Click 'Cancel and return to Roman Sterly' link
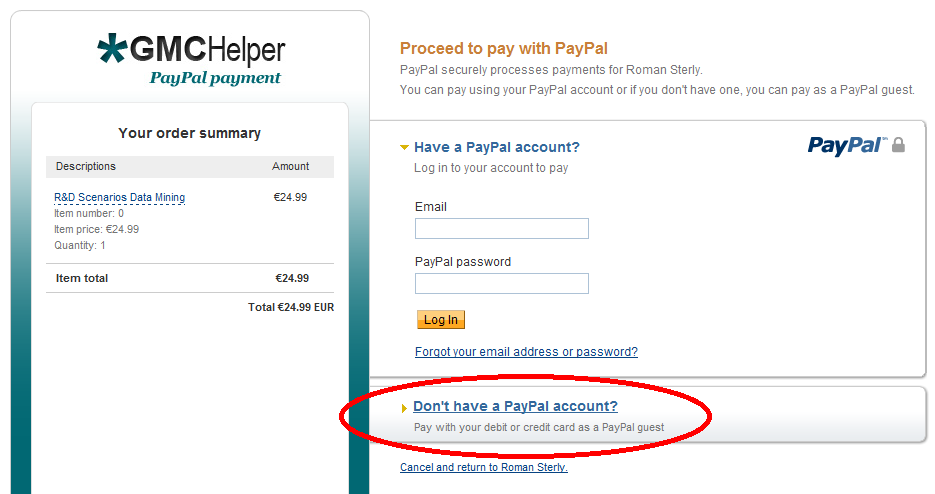Viewport: 935px width, 494px height. pyautogui.click(x=484, y=467)
